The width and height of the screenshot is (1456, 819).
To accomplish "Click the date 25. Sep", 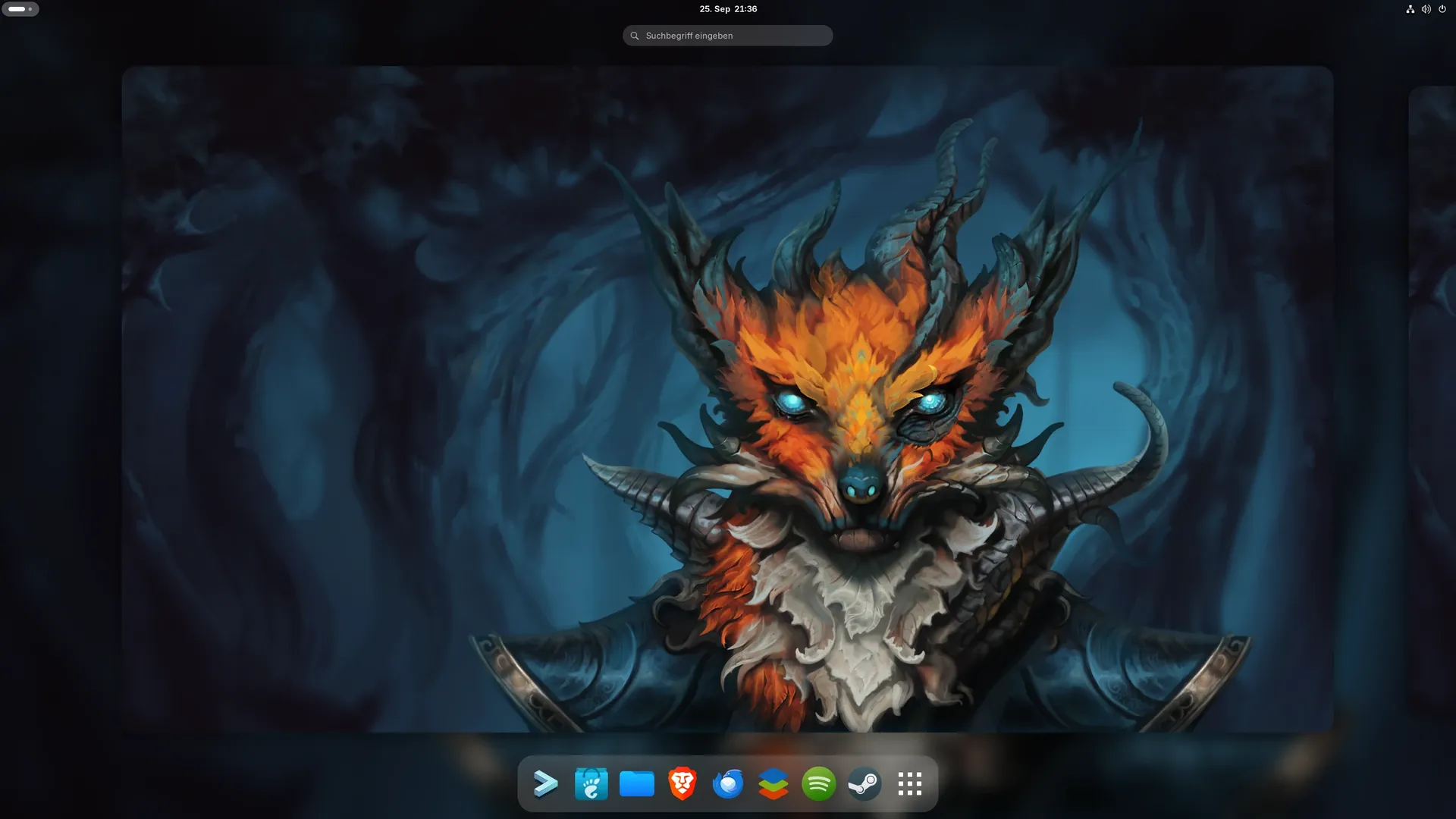I will pos(714,9).
